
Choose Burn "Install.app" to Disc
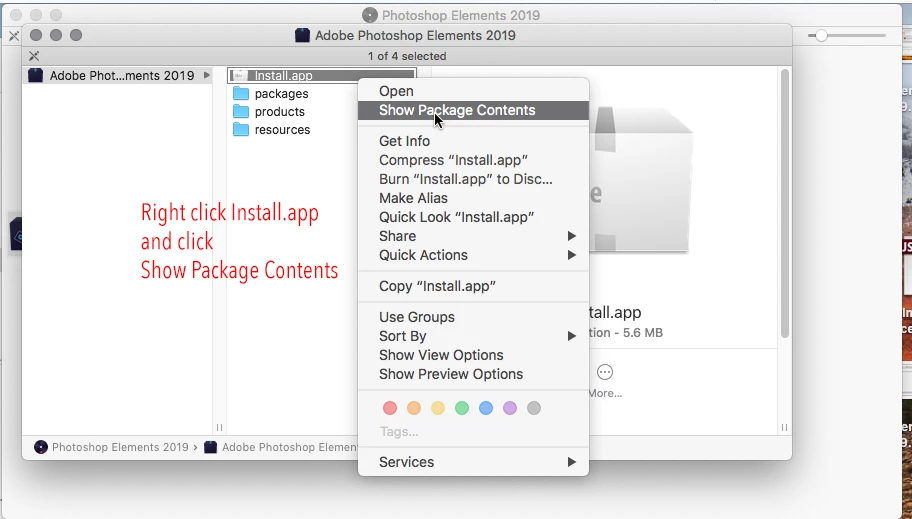point(473,179)
